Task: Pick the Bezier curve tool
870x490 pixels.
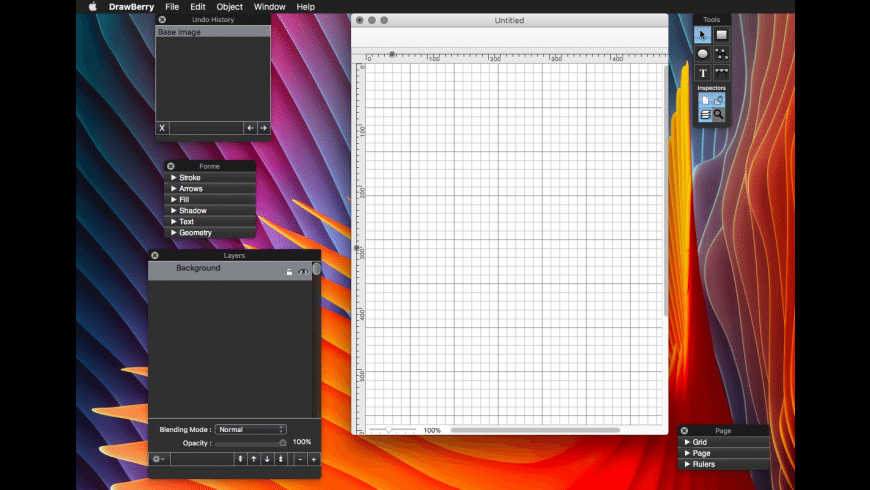Action: pyautogui.click(x=721, y=73)
